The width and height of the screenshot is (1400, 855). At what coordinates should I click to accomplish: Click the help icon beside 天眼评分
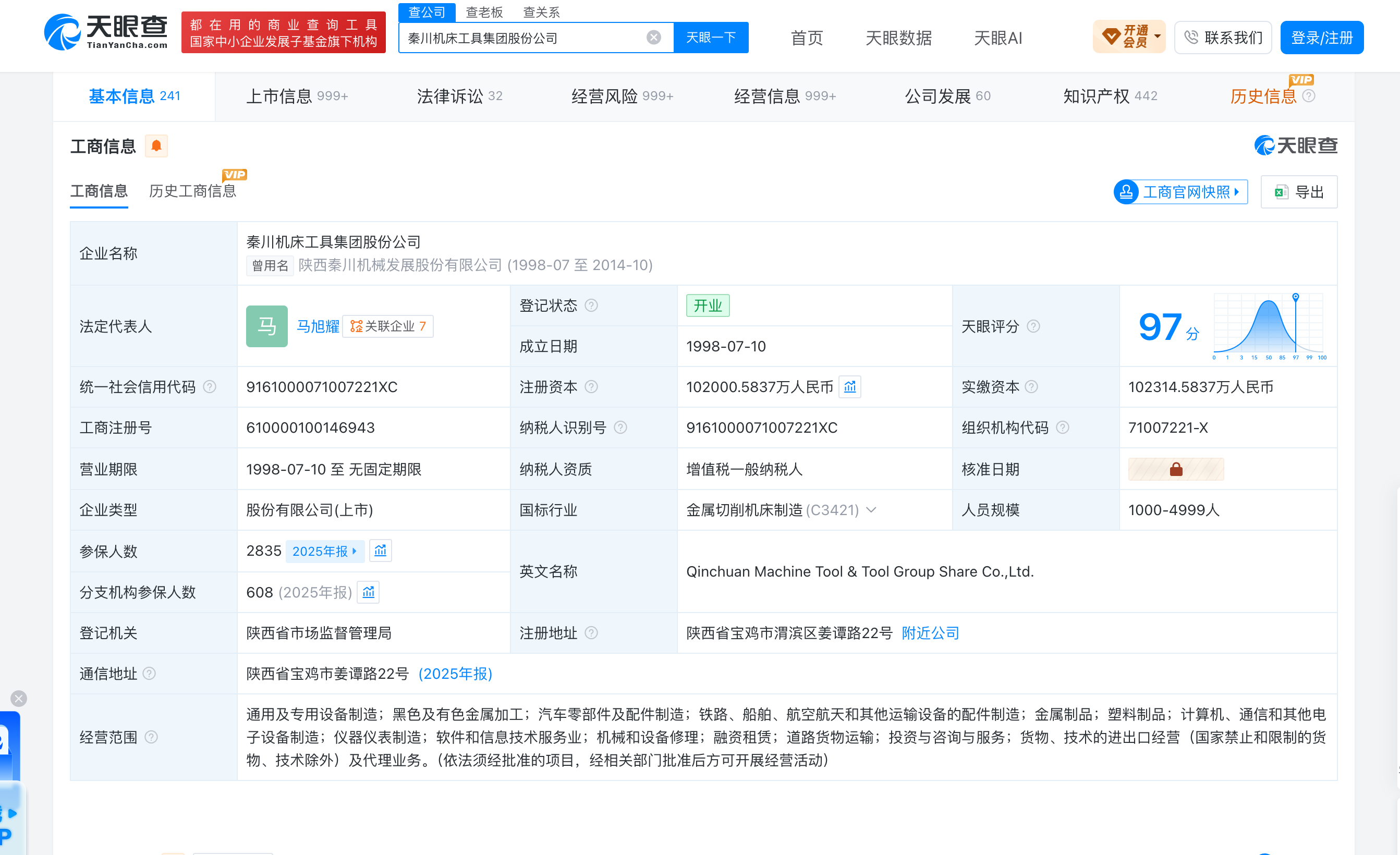pos(1033,326)
